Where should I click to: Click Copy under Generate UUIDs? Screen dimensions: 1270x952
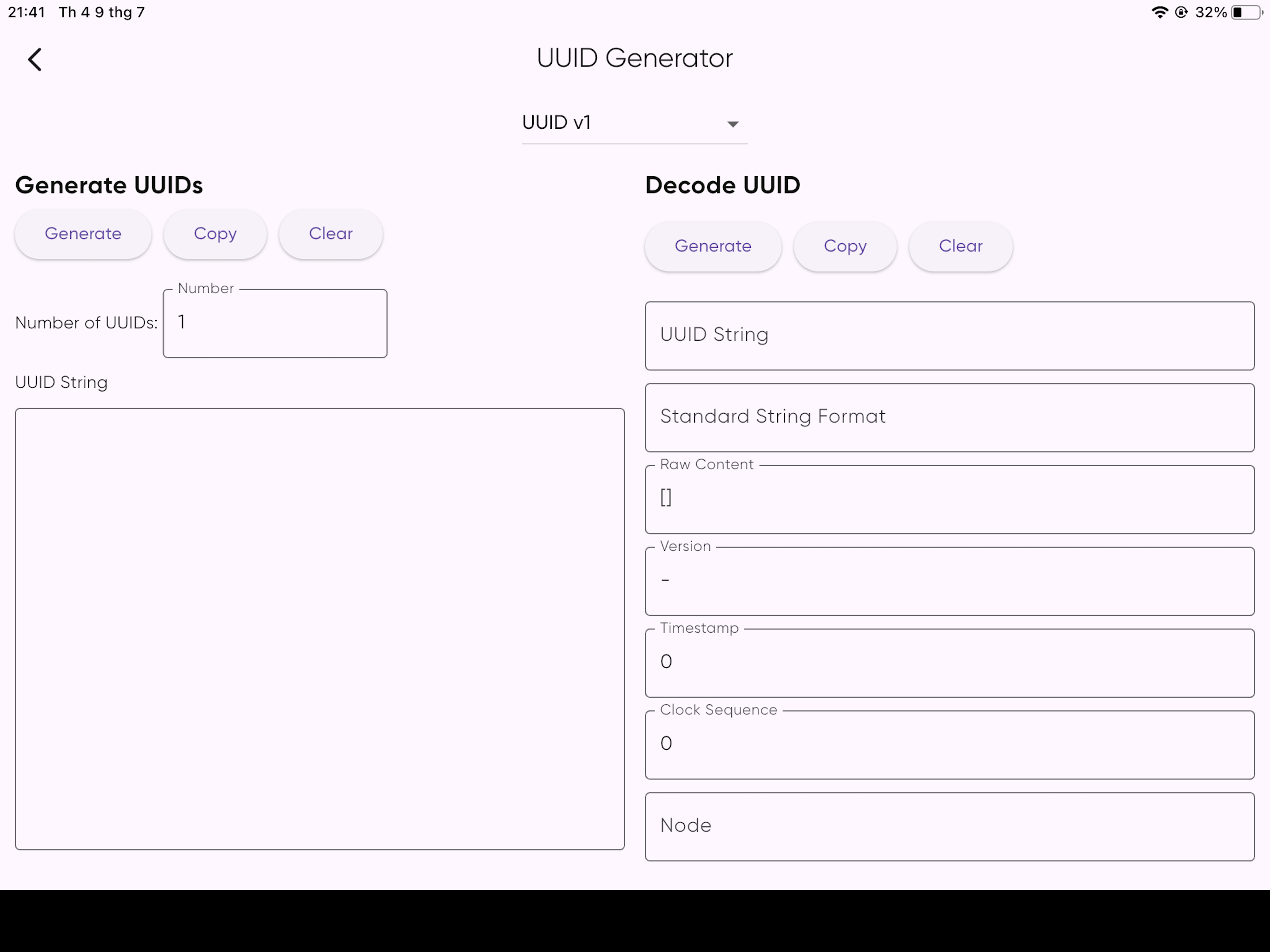click(x=215, y=234)
